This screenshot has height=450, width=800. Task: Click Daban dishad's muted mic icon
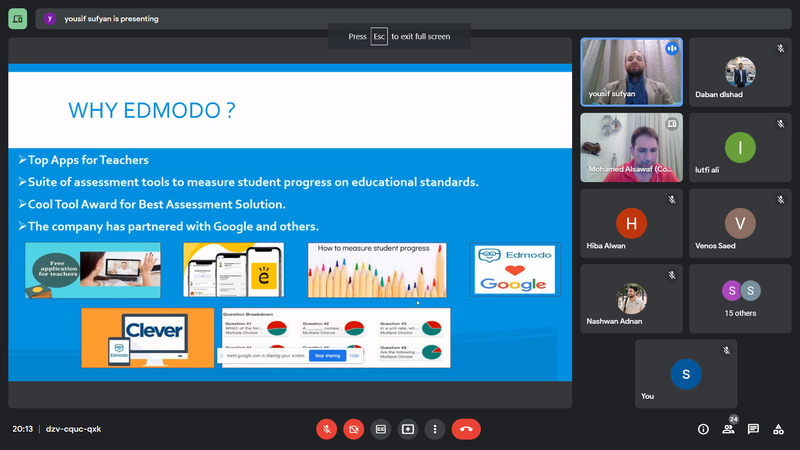(x=781, y=48)
